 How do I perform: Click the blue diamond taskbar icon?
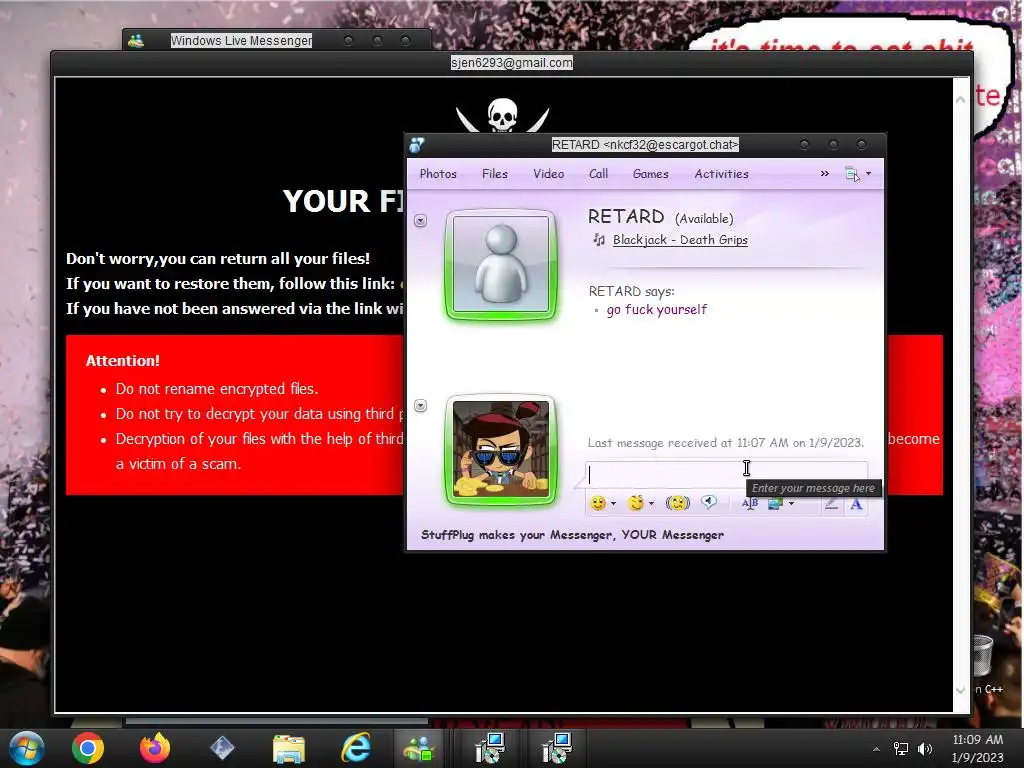tap(222, 748)
